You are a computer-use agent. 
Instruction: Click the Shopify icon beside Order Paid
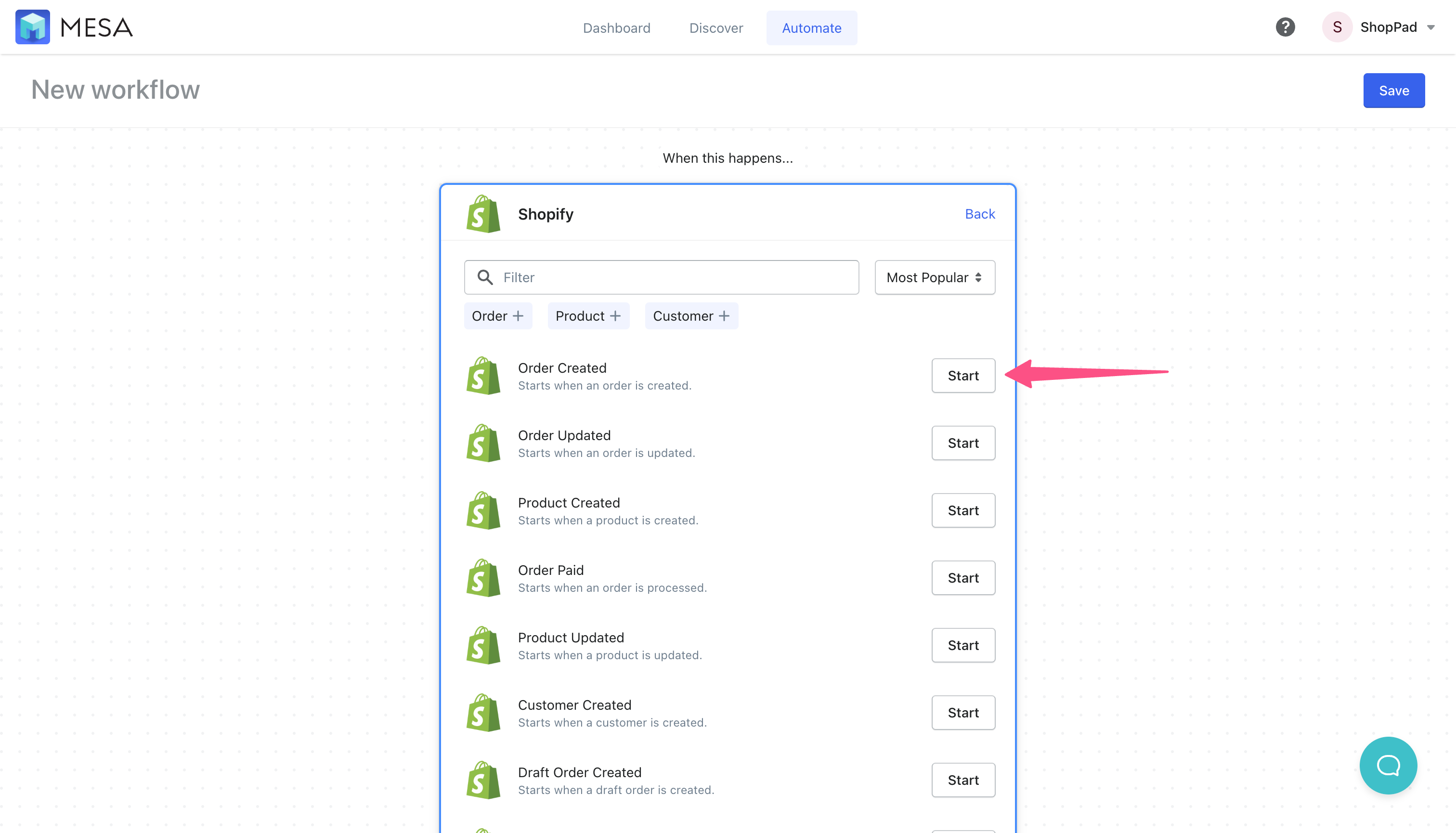483,578
